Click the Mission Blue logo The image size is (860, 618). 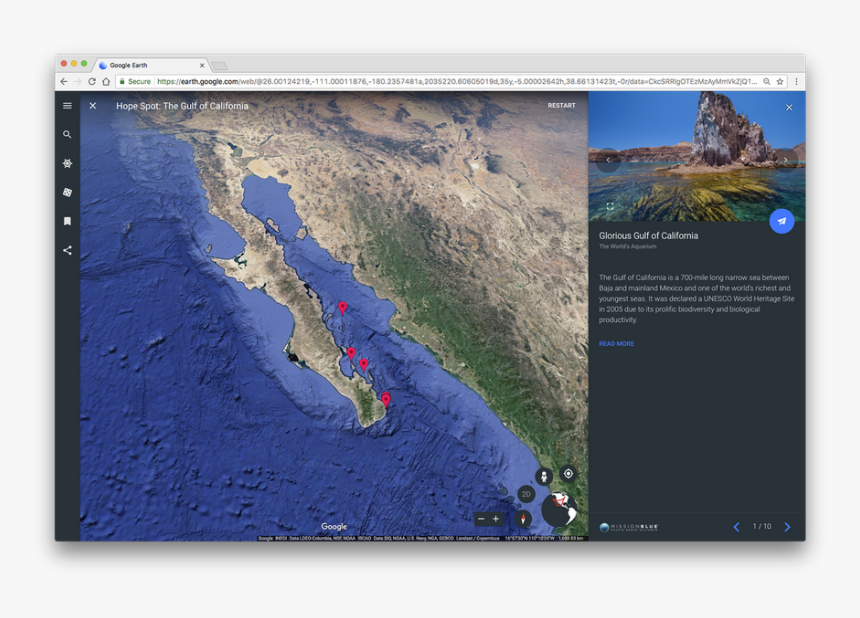click(x=629, y=527)
